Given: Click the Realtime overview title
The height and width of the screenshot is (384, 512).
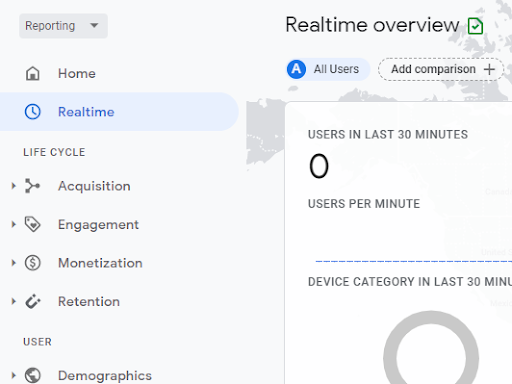Looking at the screenshot, I should click(372, 25).
